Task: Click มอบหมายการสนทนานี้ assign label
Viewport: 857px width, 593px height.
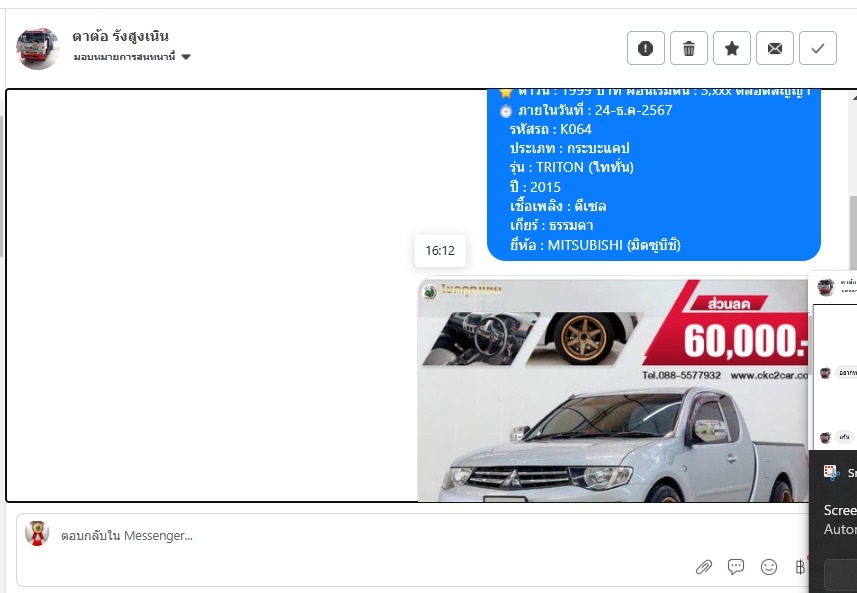Action: 124,57
